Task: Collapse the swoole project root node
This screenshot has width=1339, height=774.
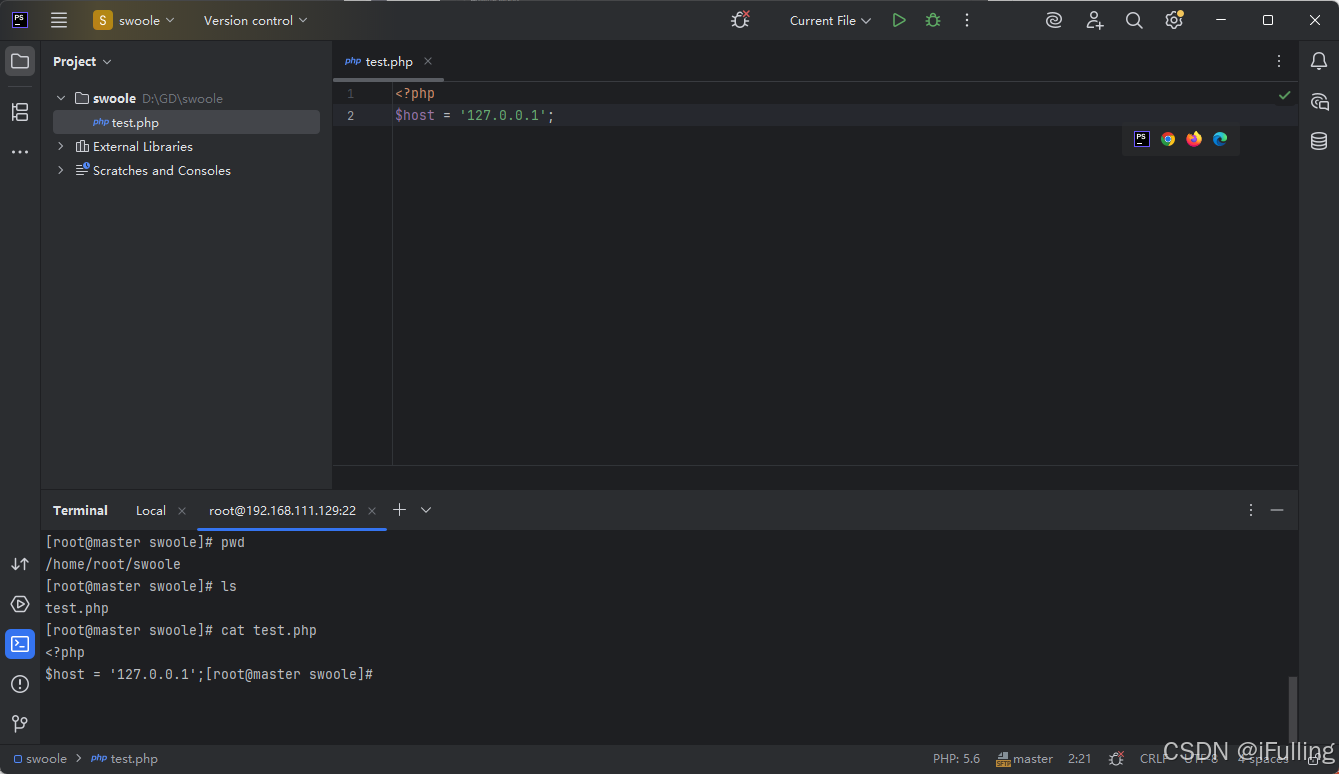Action: click(x=61, y=98)
